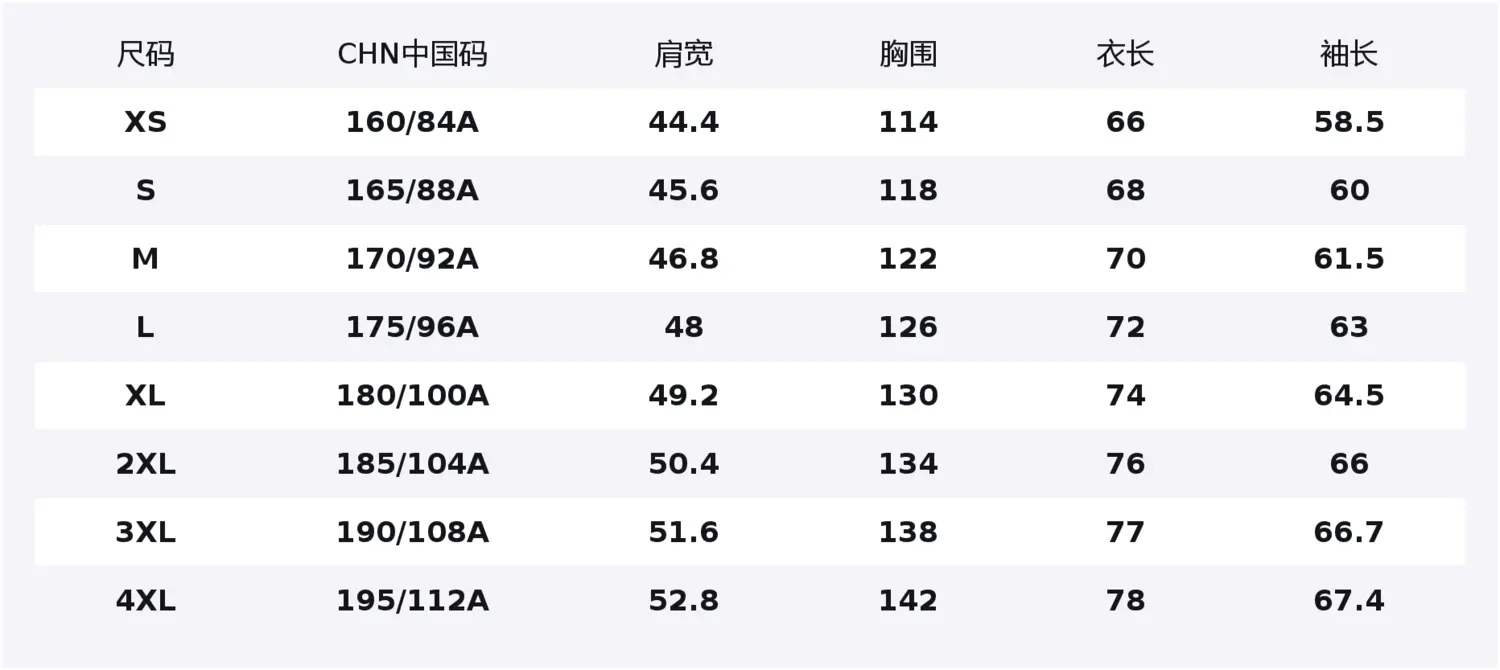The width and height of the screenshot is (1500, 670).
Task: Select the 肩宽 header cell
Action: [x=684, y=54]
